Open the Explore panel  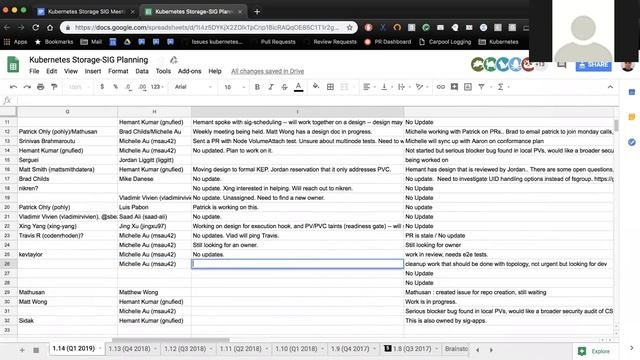(x=594, y=351)
